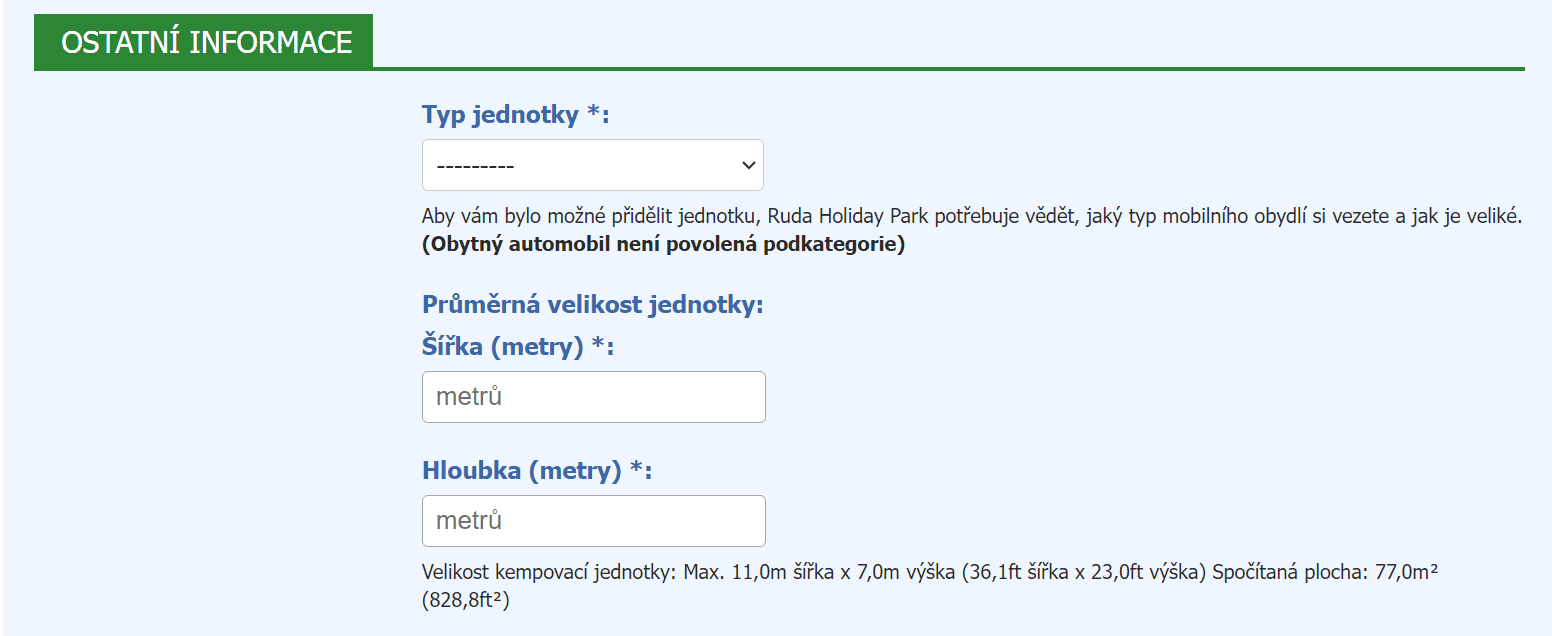Image resolution: width=1552 pixels, height=636 pixels.
Task: Click the "Šířka (metry) *:" label
Action: [518, 347]
